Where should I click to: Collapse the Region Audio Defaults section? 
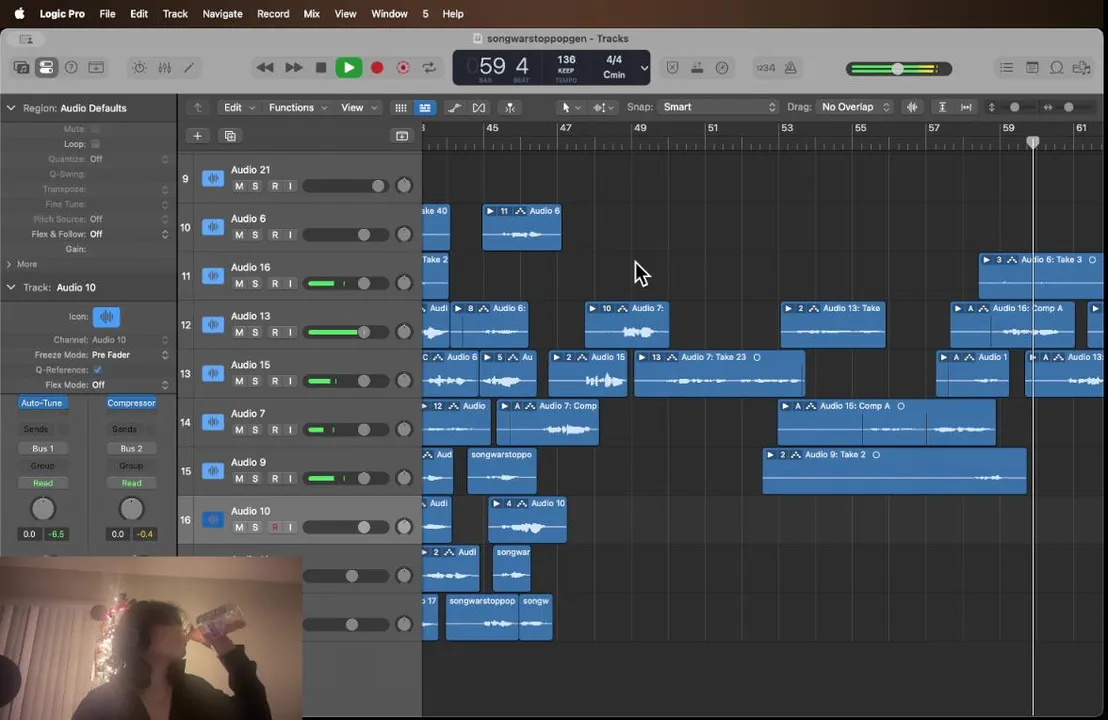coord(11,108)
